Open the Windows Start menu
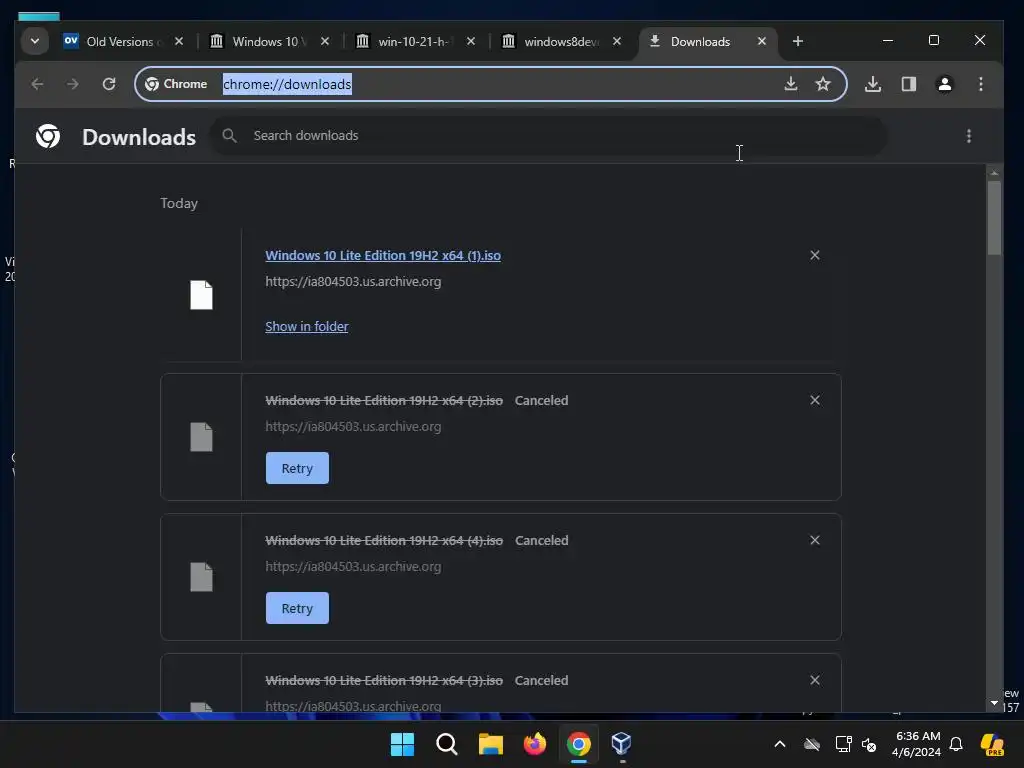The image size is (1024, 768). tap(402, 744)
